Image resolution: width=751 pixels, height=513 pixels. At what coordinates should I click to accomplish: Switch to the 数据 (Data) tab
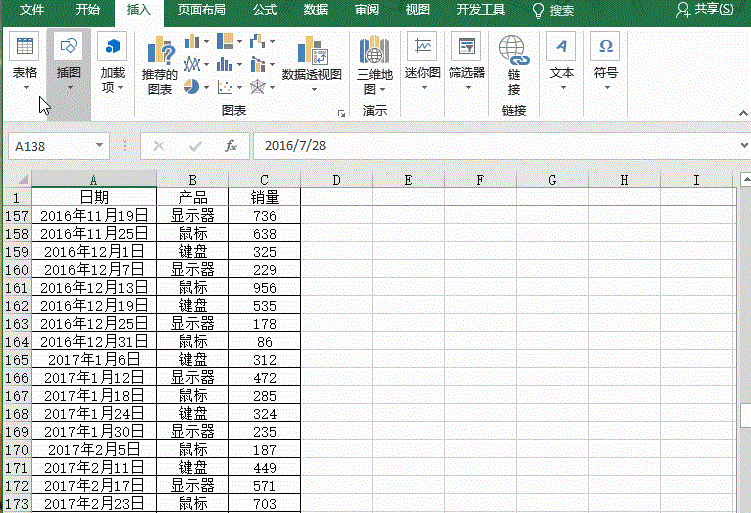pyautogui.click(x=315, y=10)
